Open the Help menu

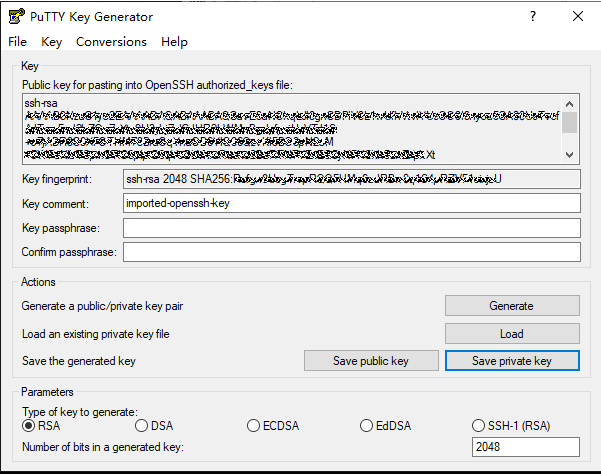pos(174,41)
